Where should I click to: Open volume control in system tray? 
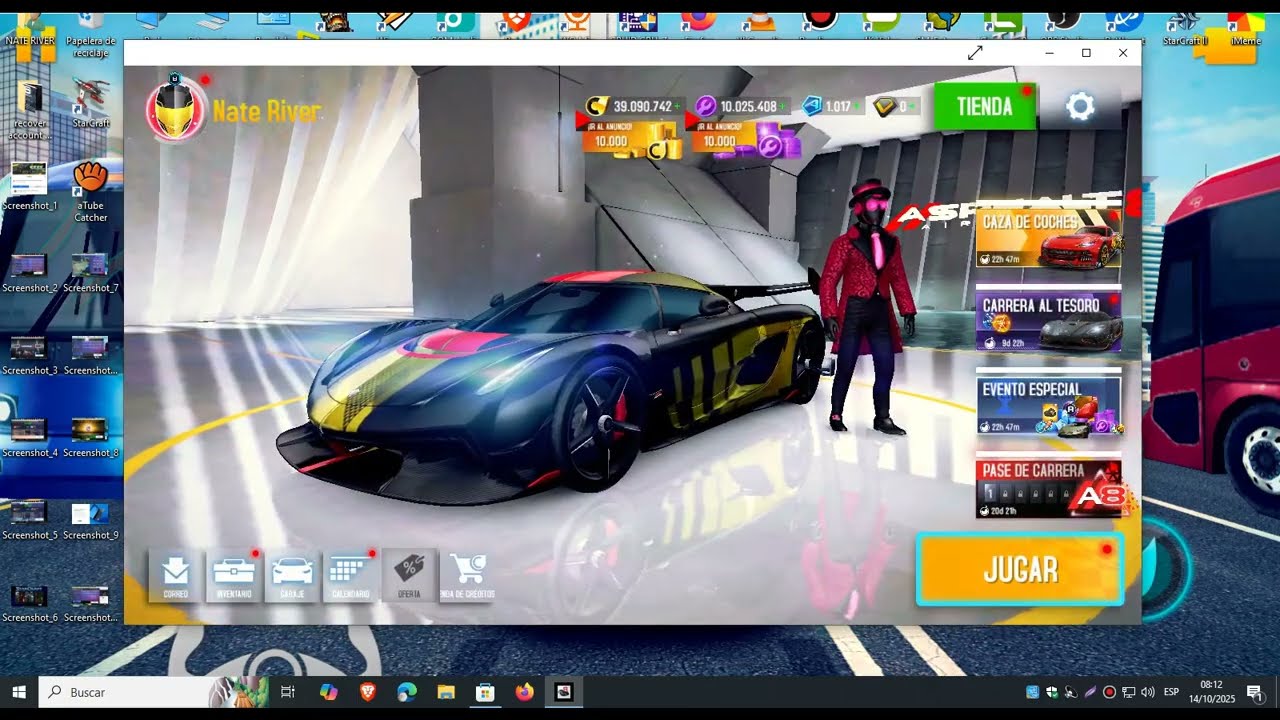(1147, 692)
